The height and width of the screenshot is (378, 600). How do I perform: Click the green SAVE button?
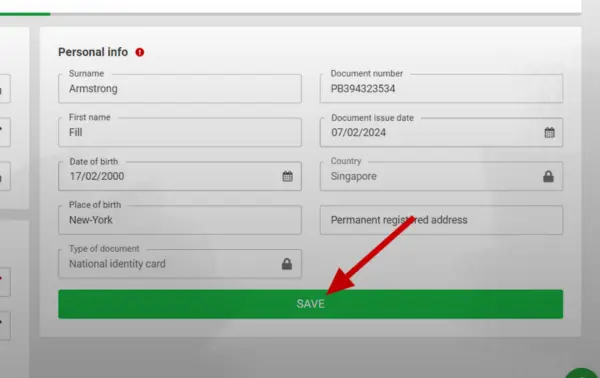(311, 304)
